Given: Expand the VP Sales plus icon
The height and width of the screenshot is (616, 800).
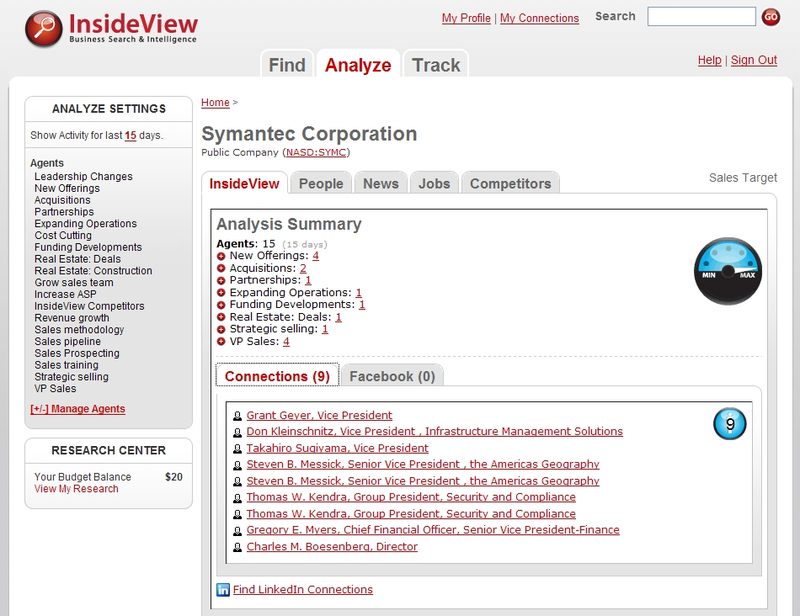Looking at the screenshot, I should click(221, 341).
